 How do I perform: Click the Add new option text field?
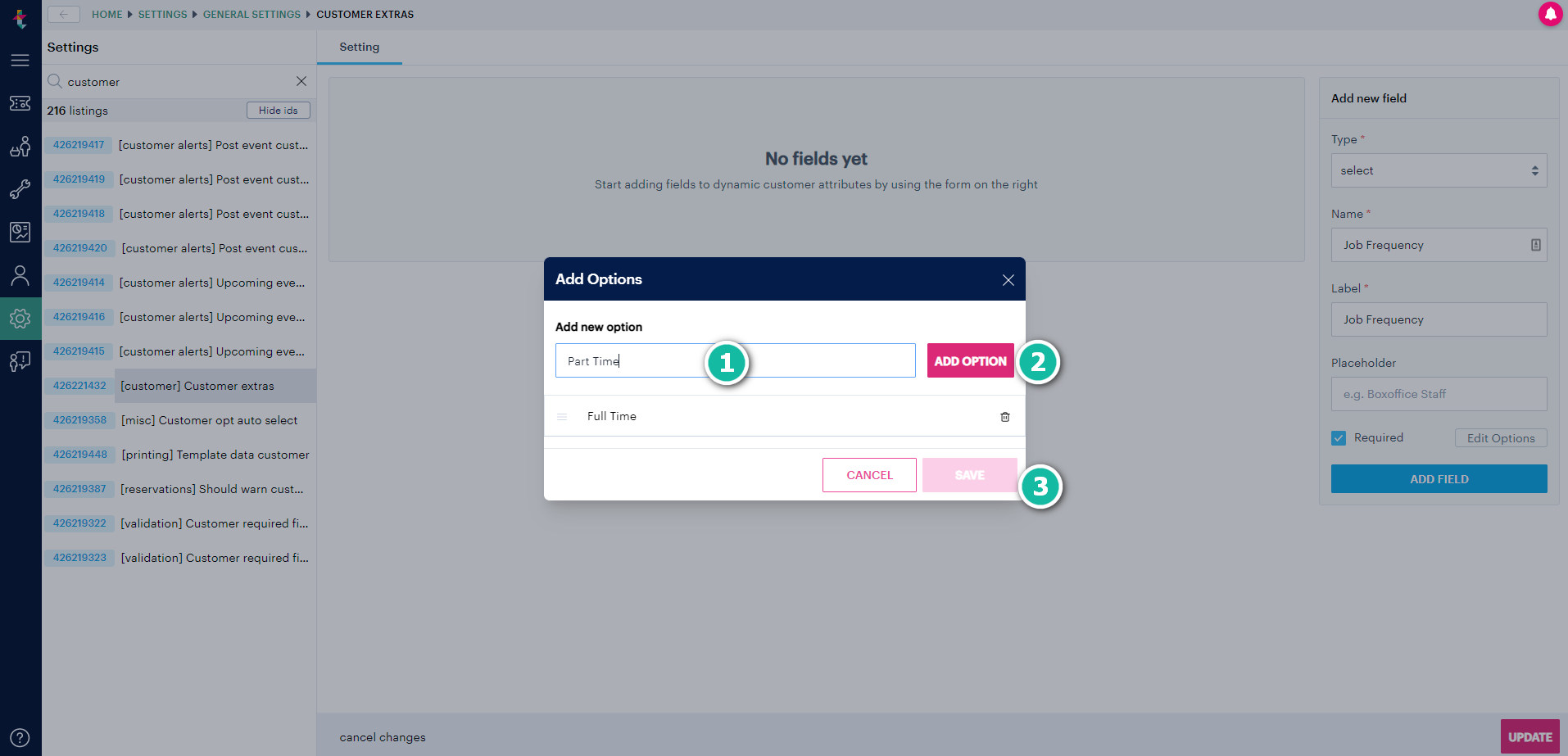coord(735,360)
